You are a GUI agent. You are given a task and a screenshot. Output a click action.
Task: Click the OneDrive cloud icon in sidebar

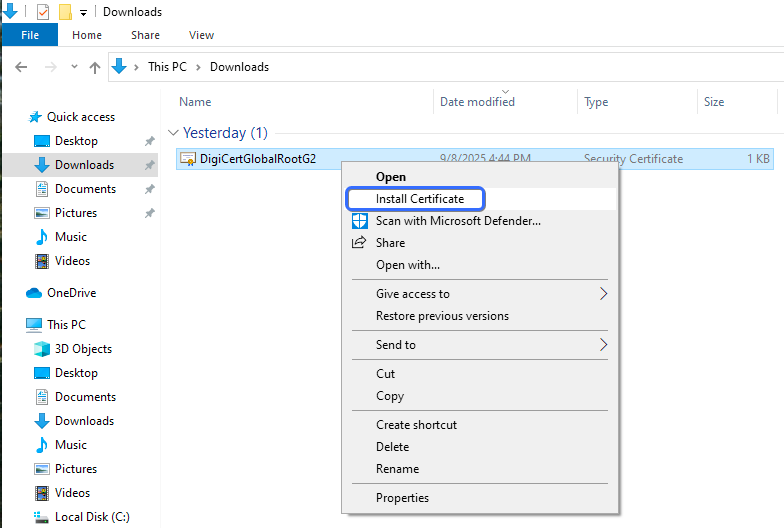coord(34,293)
